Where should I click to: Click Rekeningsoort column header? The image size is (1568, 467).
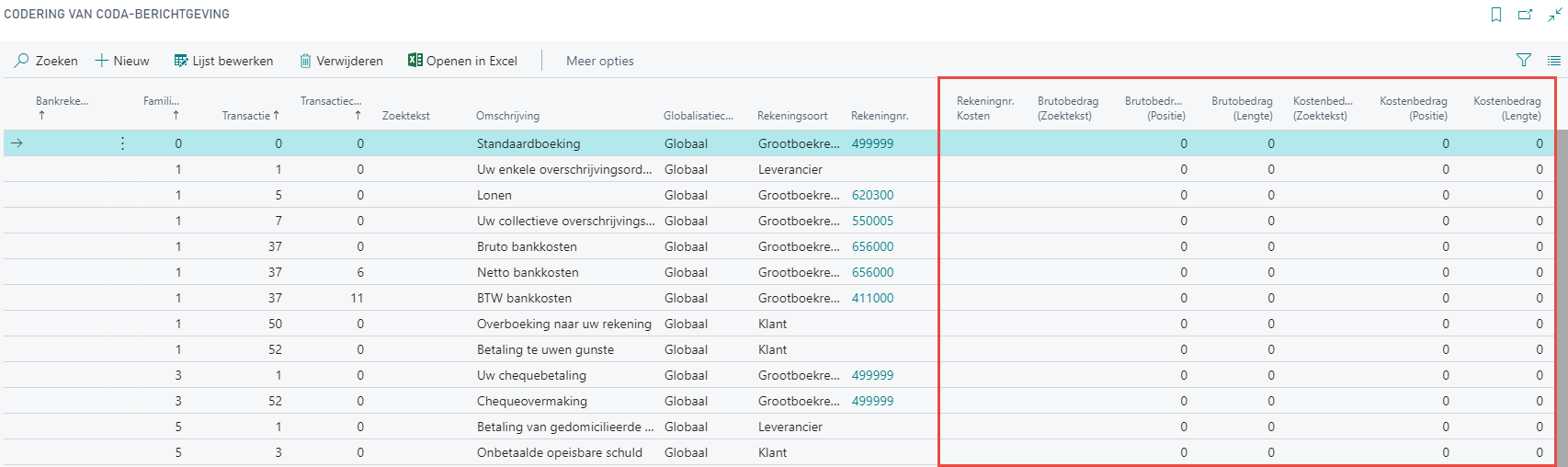(791, 116)
